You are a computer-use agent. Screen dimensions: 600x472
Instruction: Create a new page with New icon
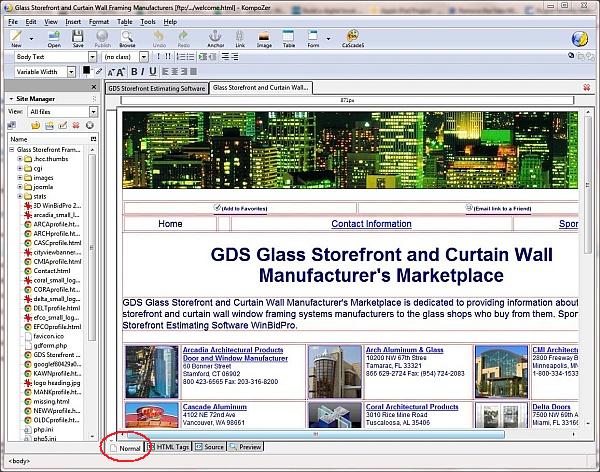(16, 39)
